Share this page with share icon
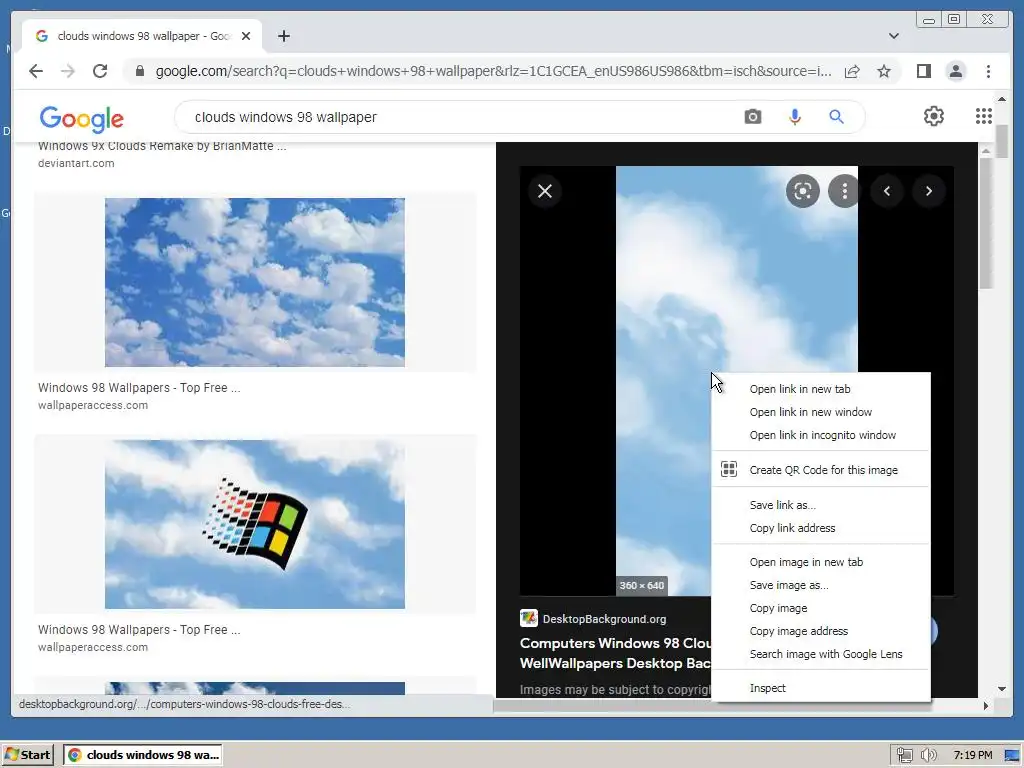Screen dimensions: 1024x768 click(852, 71)
